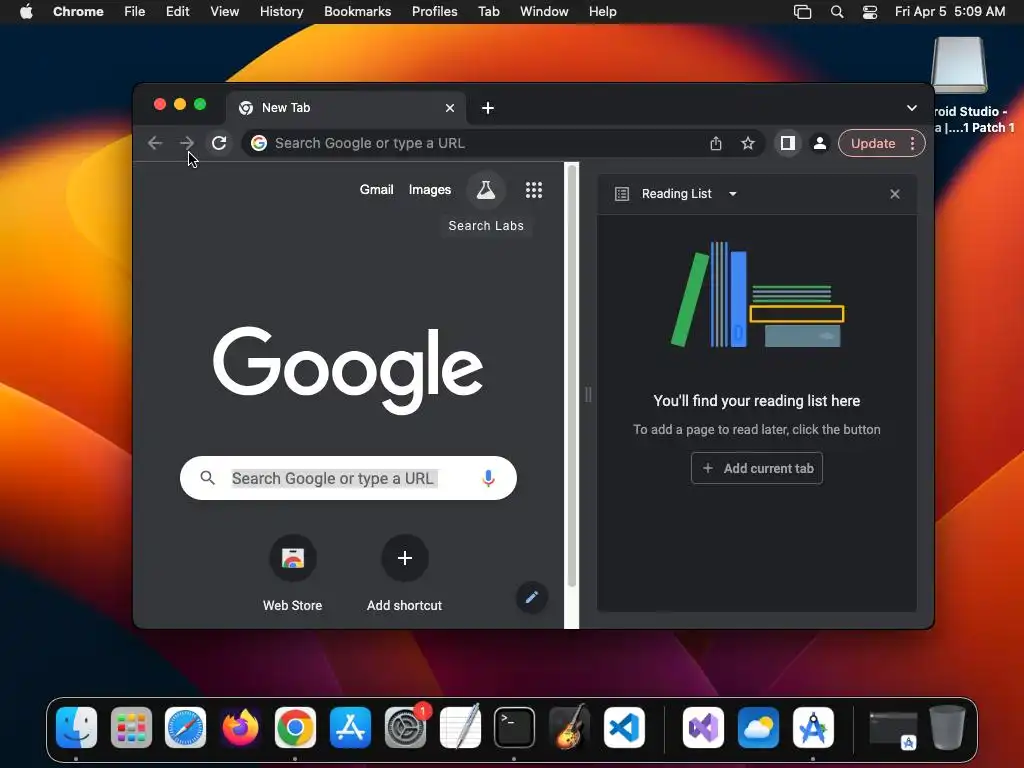Screen dimensions: 1024x768
Task: Click the Spotlight search icon in the menu bar
Action: (837, 12)
